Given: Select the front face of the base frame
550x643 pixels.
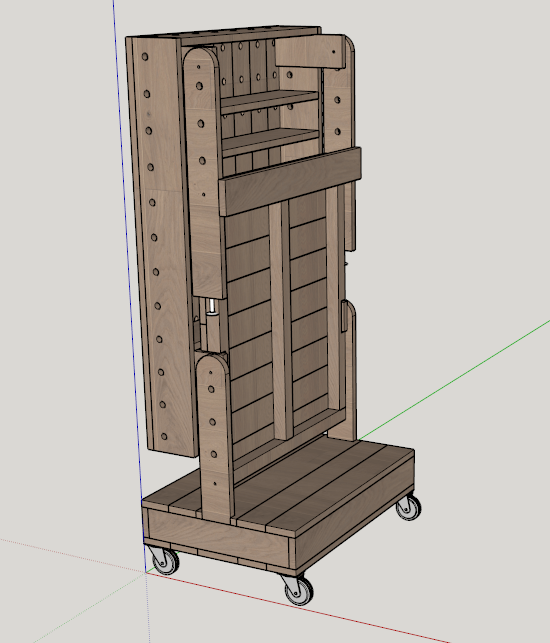Looking at the screenshot, I should [218, 539].
